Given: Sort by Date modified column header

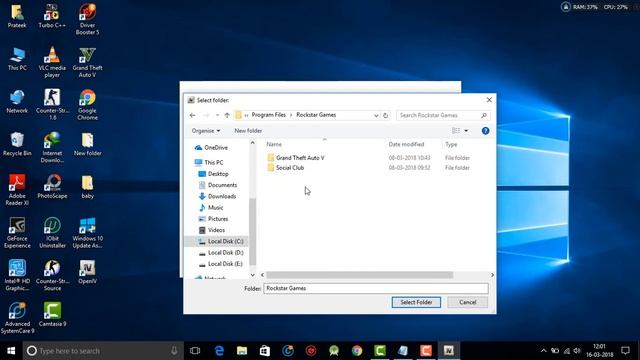Looking at the screenshot, I should (x=406, y=144).
